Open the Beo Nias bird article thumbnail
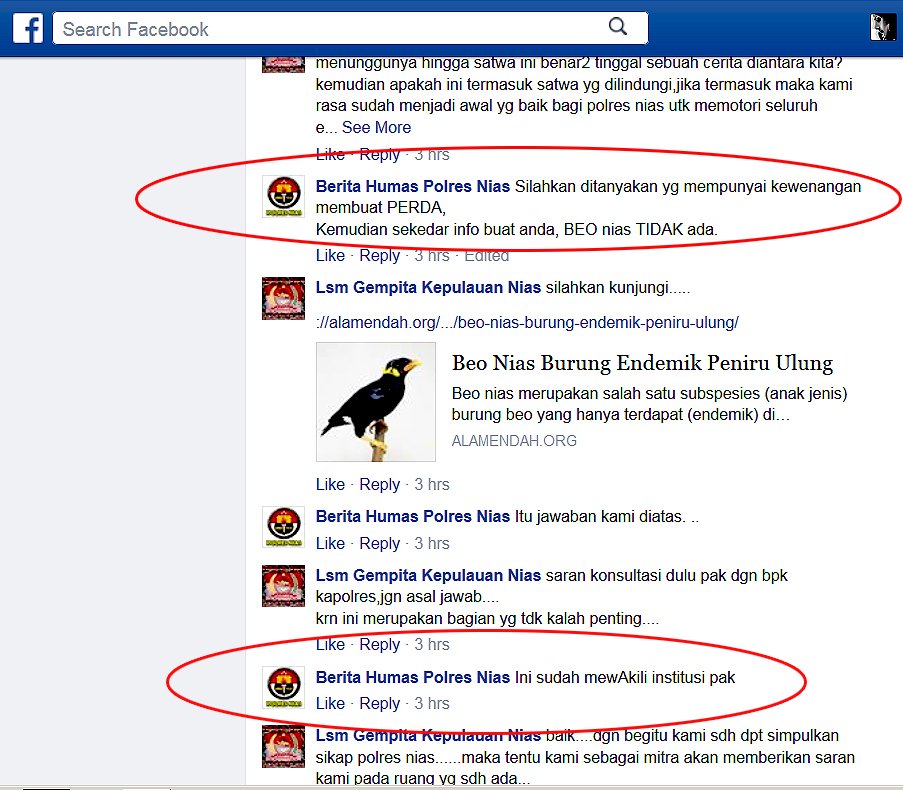Image resolution: width=903 pixels, height=790 pixels. click(x=375, y=400)
